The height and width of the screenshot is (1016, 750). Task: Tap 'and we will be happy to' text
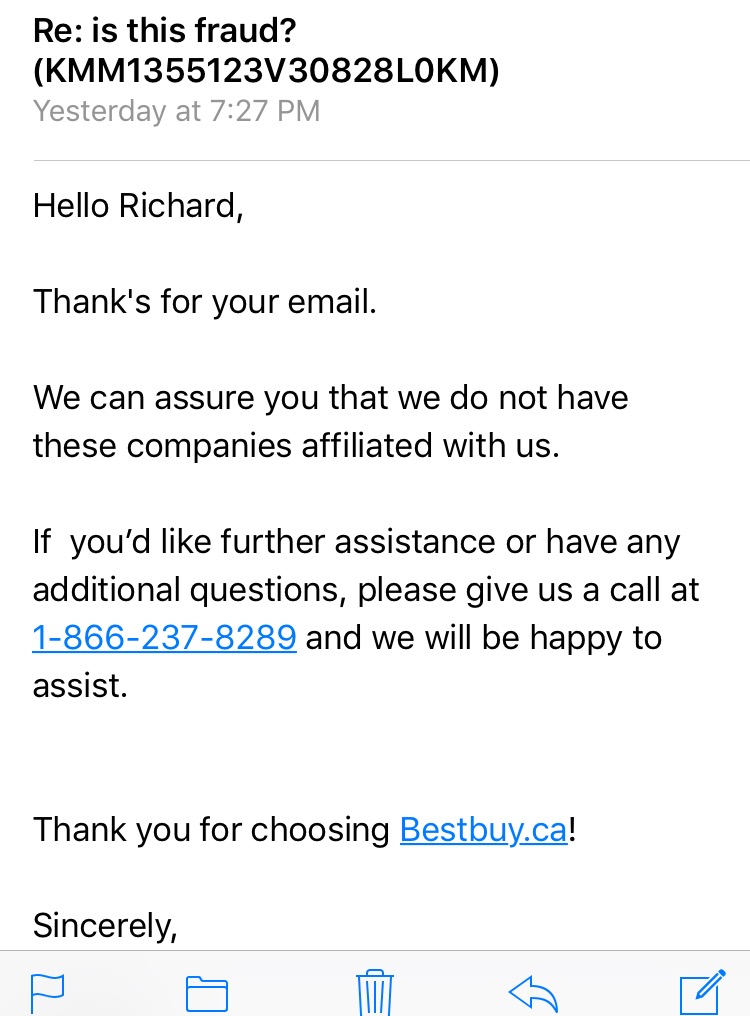coord(484,638)
